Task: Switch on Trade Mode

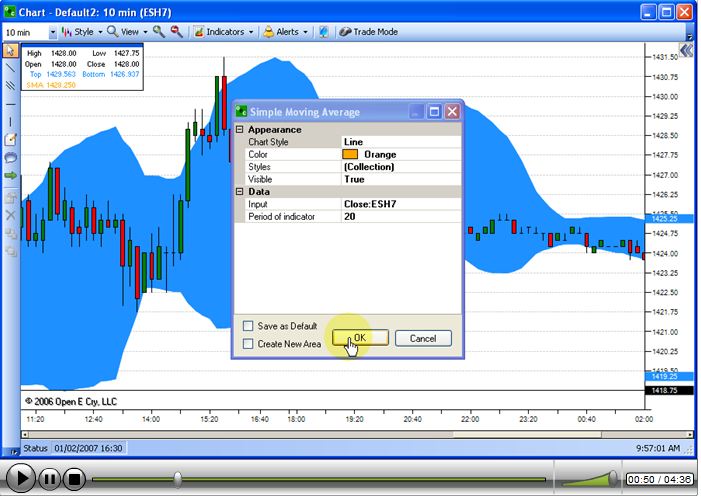Action: coord(368,32)
